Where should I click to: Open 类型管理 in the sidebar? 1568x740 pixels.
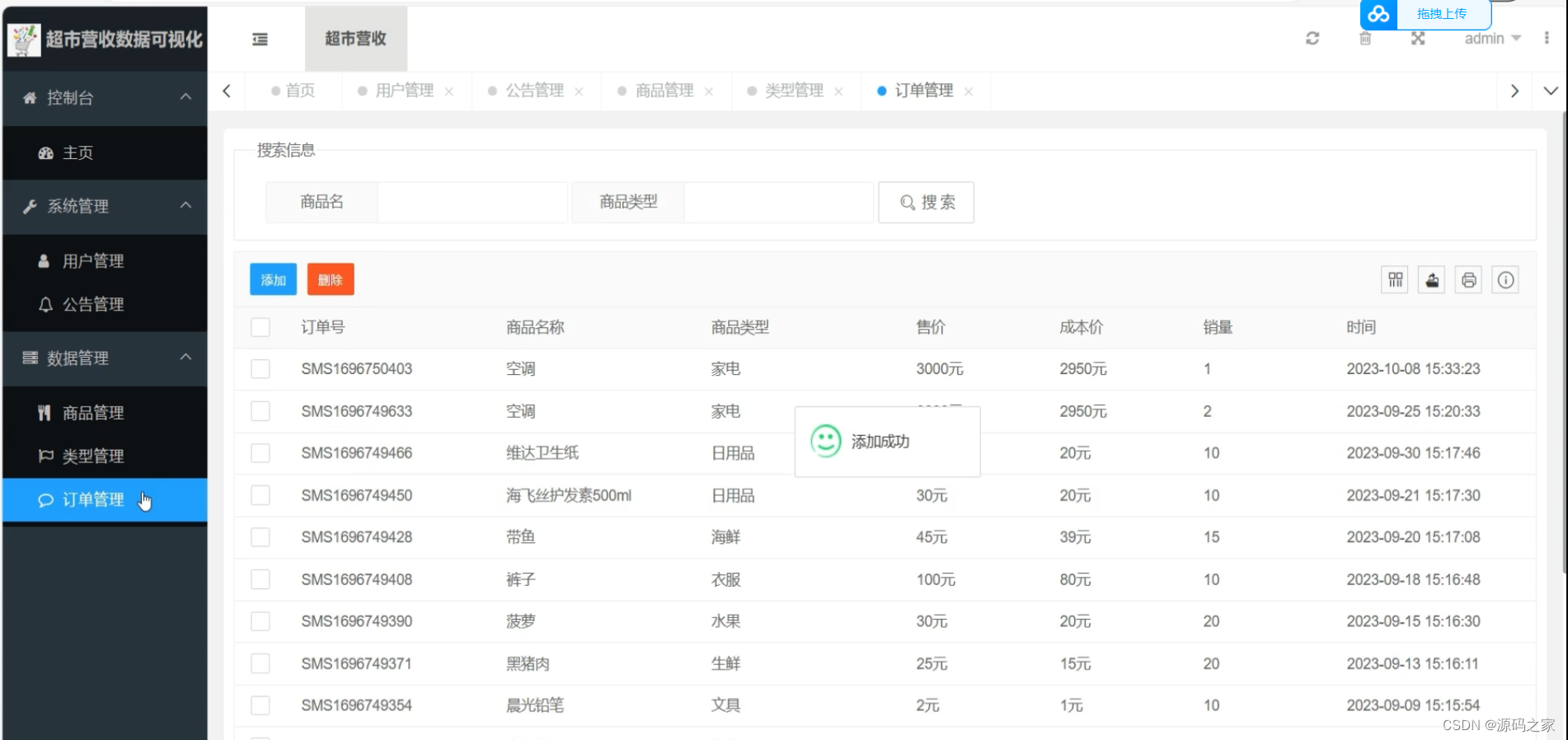point(105,456)
